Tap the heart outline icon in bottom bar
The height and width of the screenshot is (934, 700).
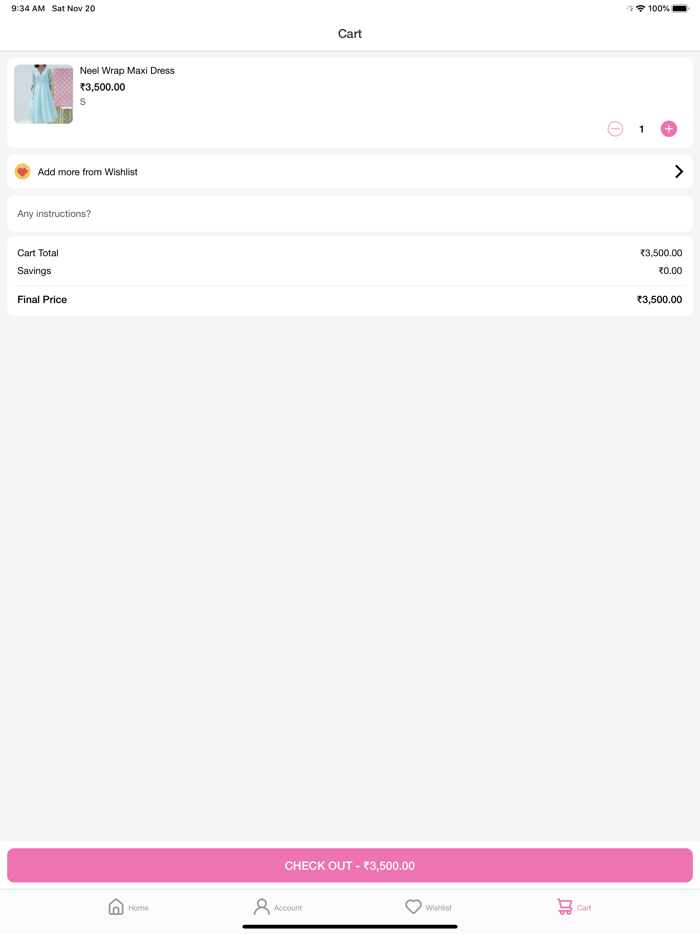[413, 907]
